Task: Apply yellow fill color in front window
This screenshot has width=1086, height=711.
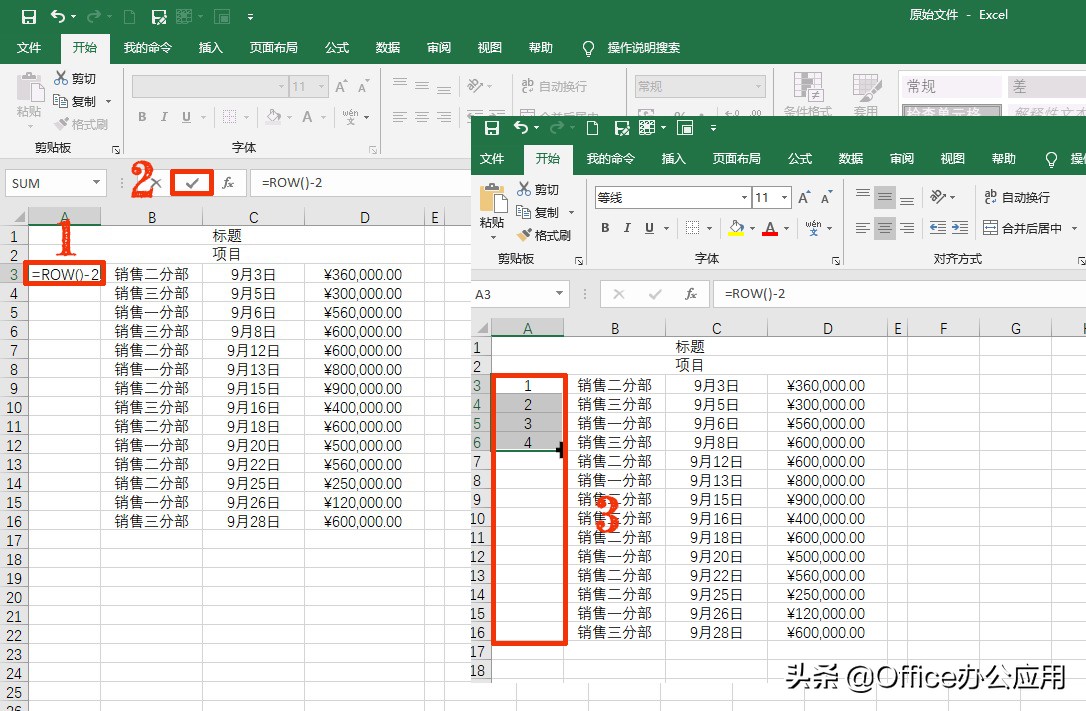Action: pyautogui.click(x=736, y=228)
